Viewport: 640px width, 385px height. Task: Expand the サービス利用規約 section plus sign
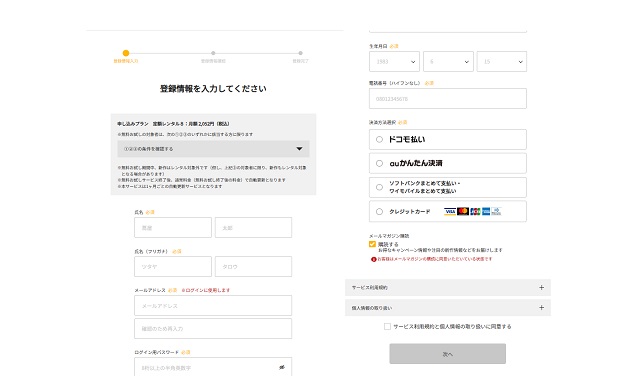coord(541,287)
